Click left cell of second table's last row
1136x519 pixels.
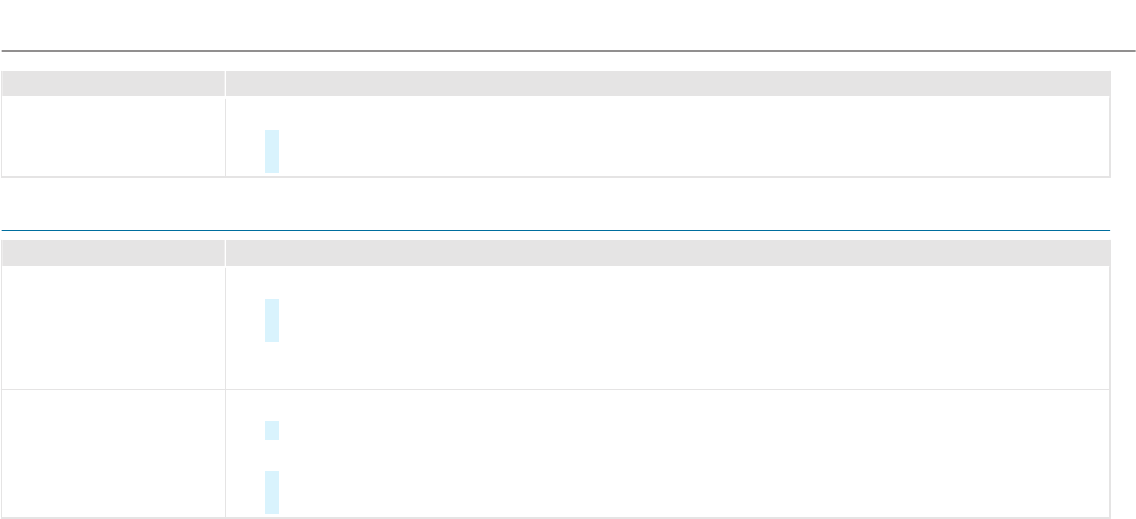point(113,453)
